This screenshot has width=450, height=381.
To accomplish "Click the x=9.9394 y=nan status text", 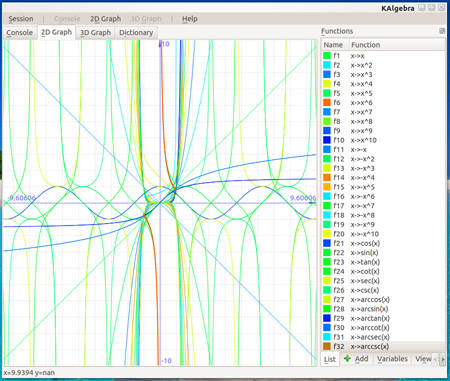I will coord(29,373).
